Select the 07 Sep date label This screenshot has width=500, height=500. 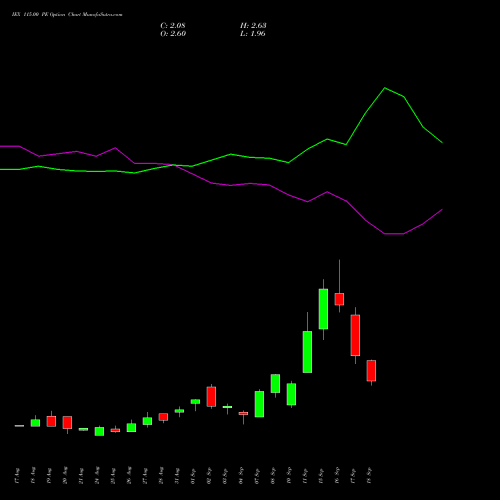click(257, 476)
